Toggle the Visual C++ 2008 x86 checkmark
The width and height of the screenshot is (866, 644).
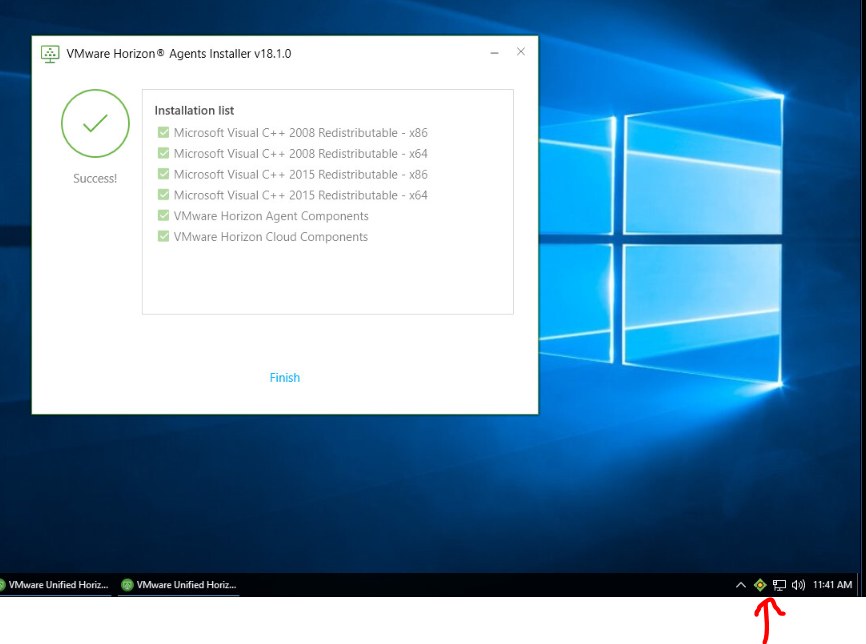tap(163, 132)
